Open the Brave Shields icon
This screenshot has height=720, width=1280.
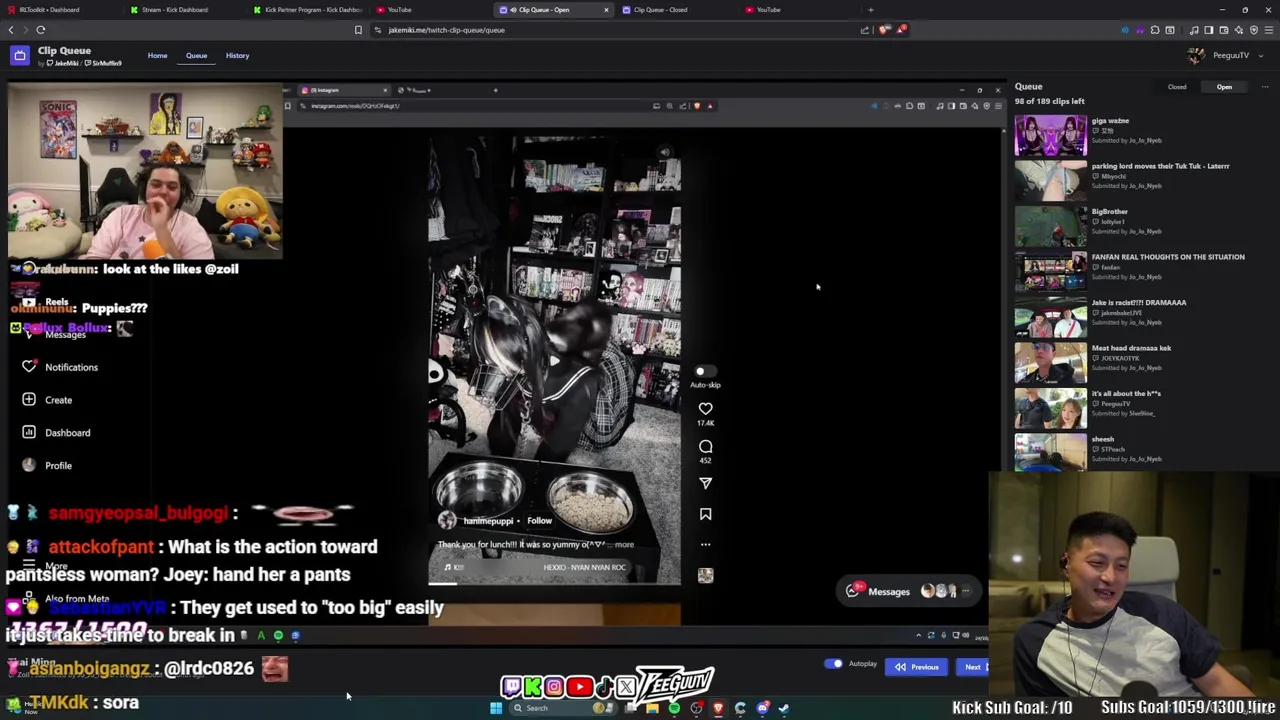point(884,30)
